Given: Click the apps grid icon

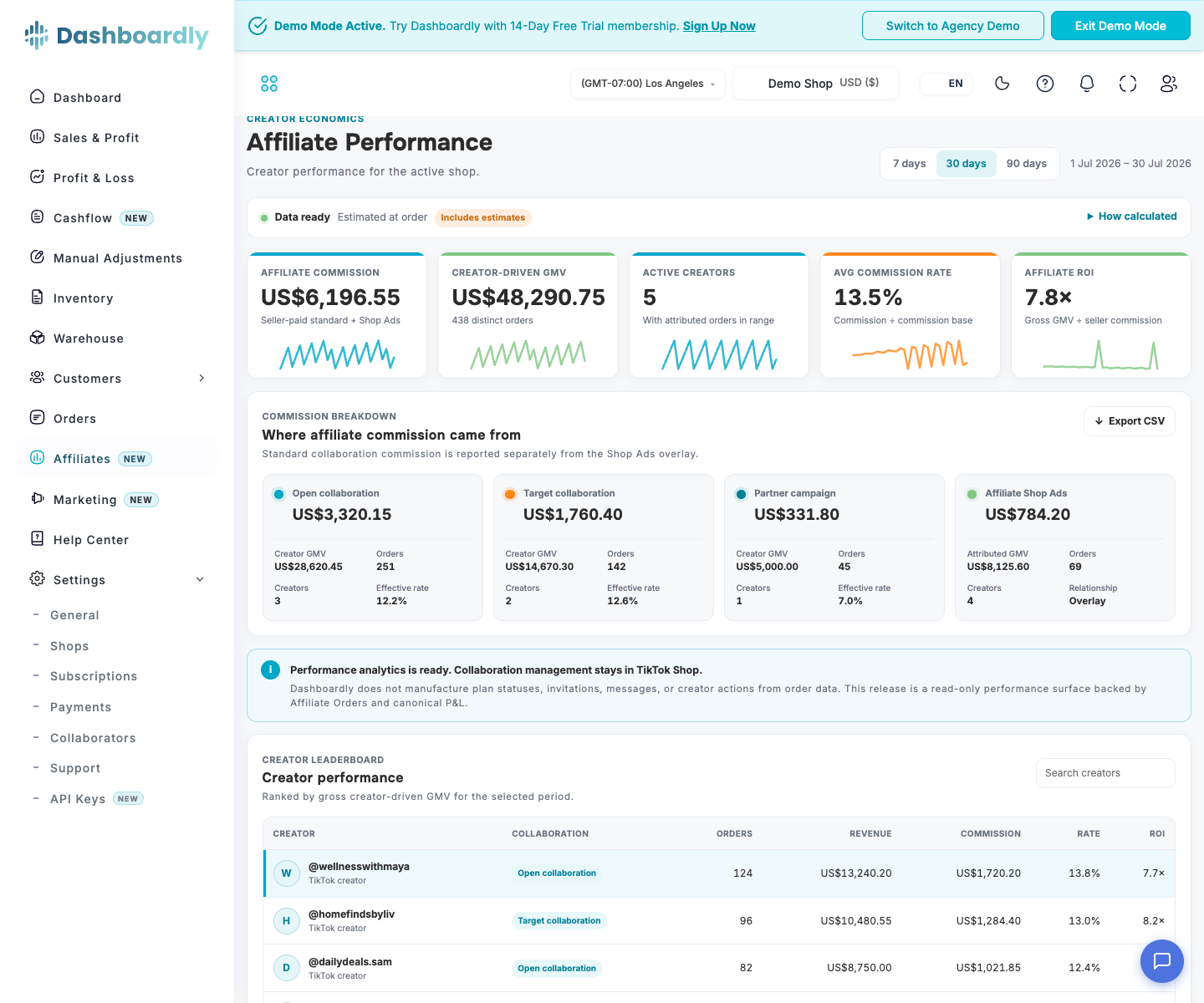Looking at the screenshot, I should point(269,84).
